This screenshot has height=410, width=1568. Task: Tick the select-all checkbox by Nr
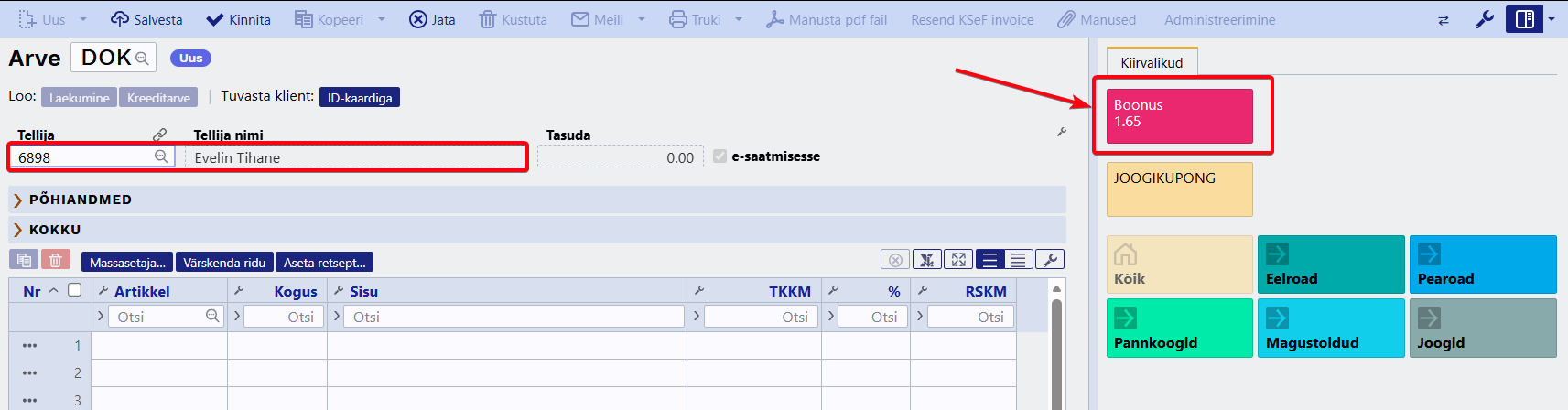[x=75, y=290]
